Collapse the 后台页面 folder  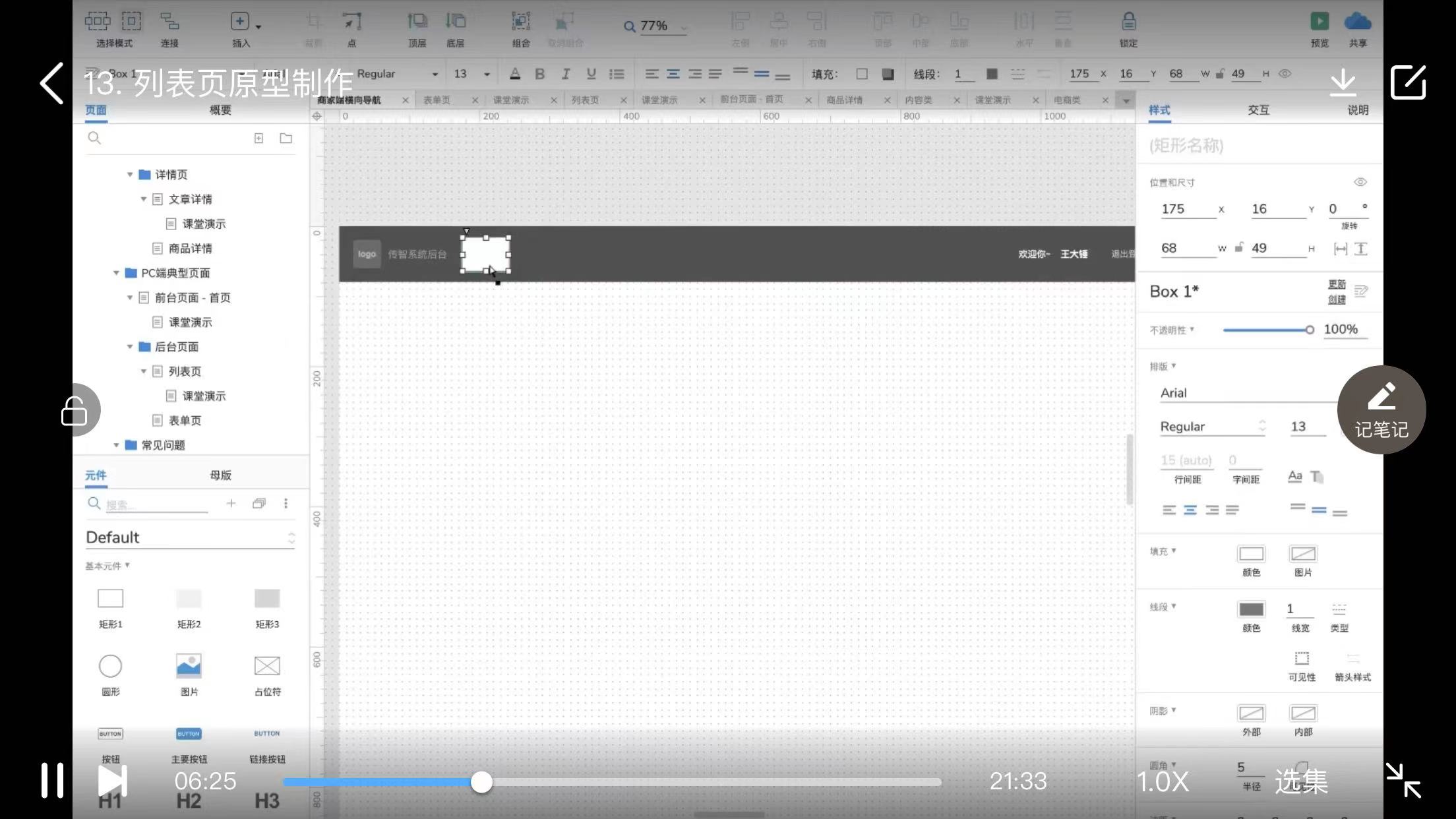(x=130, y=347)
